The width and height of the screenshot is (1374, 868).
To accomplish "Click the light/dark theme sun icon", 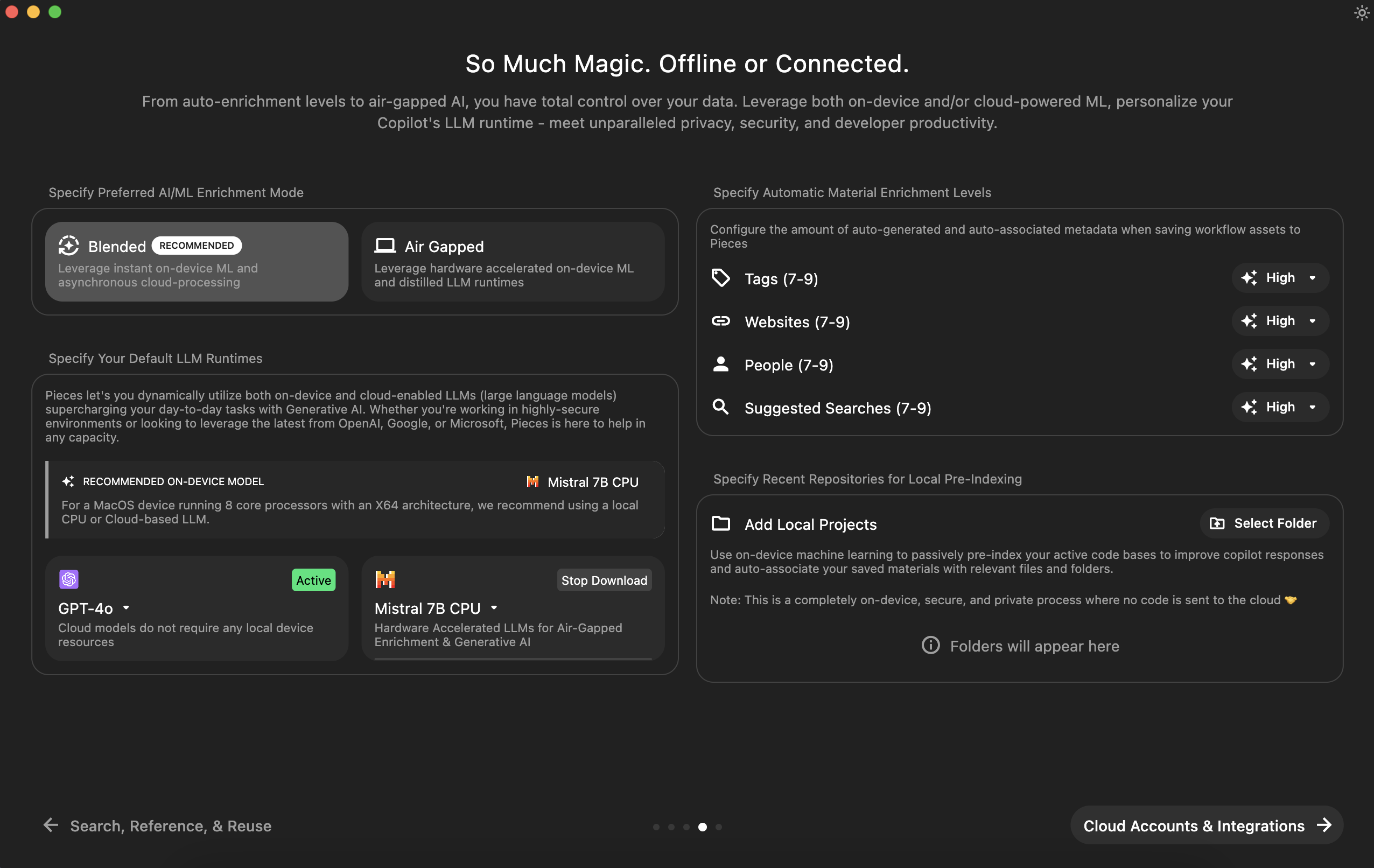I will pos(1362,12).
